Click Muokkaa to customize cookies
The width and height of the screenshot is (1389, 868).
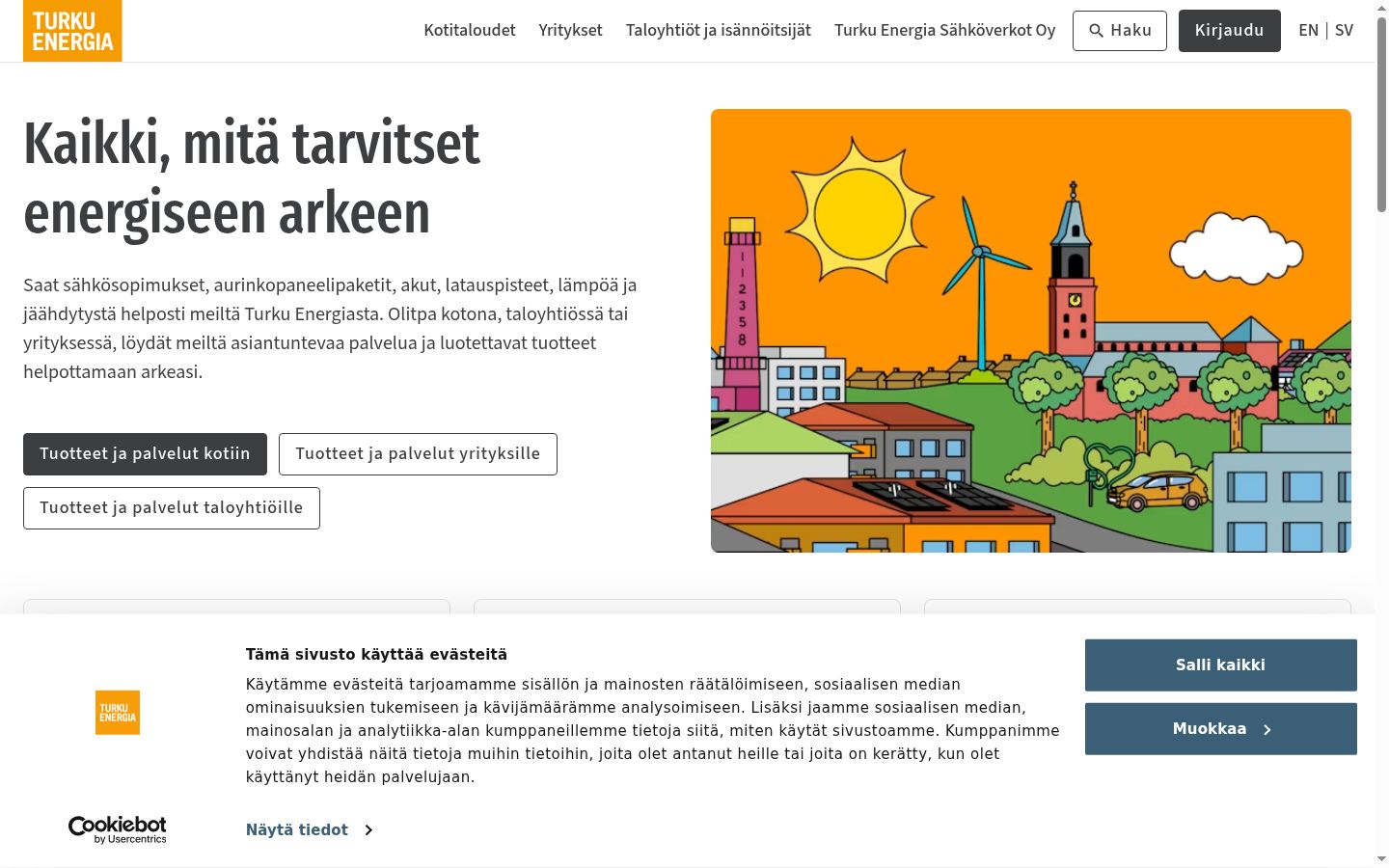point(1220,729)
